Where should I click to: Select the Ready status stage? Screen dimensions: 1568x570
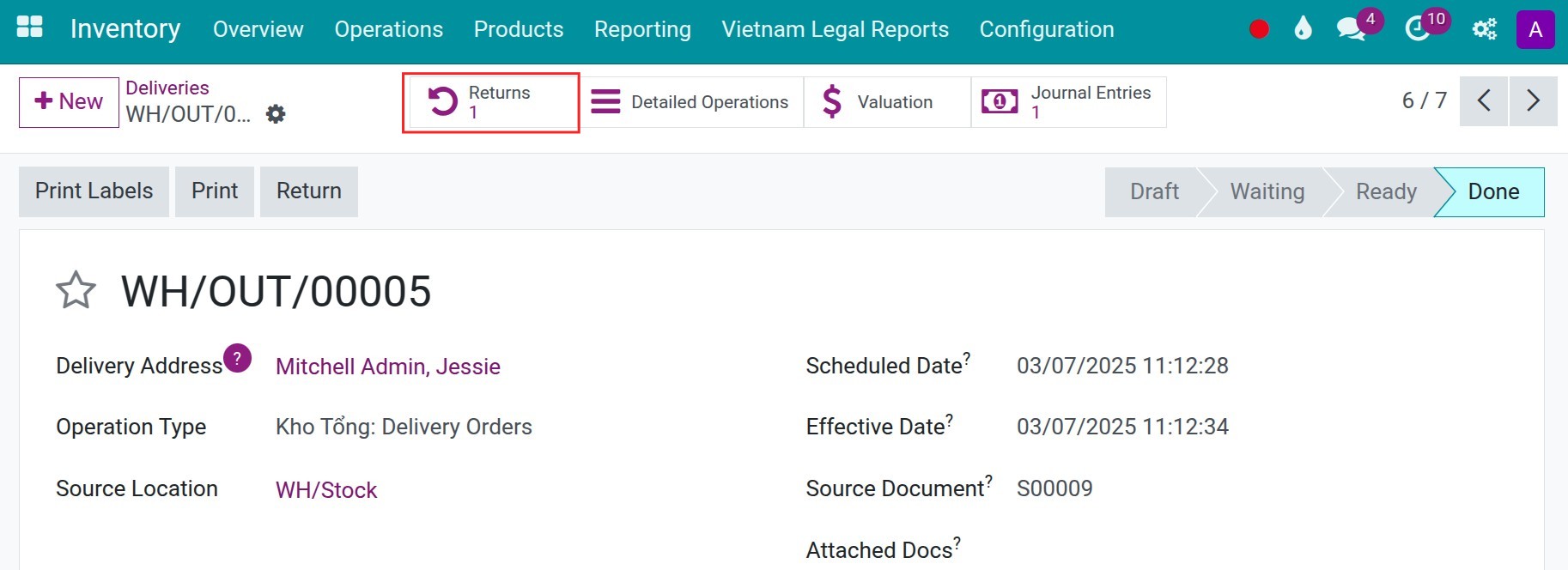point(1386,191)
